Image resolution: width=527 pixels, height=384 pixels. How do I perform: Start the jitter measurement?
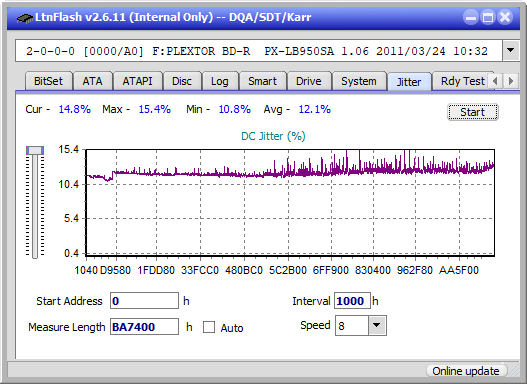[x=473, y=112]
